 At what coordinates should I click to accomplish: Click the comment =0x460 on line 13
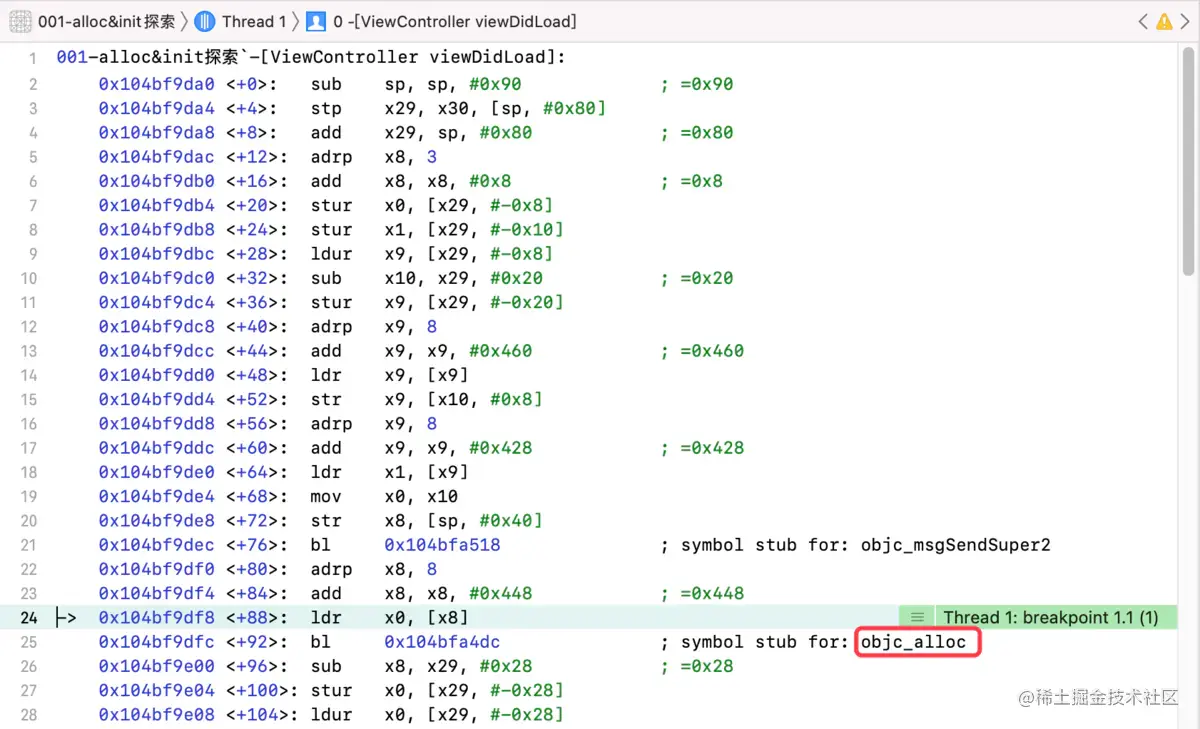pos(713,351)
